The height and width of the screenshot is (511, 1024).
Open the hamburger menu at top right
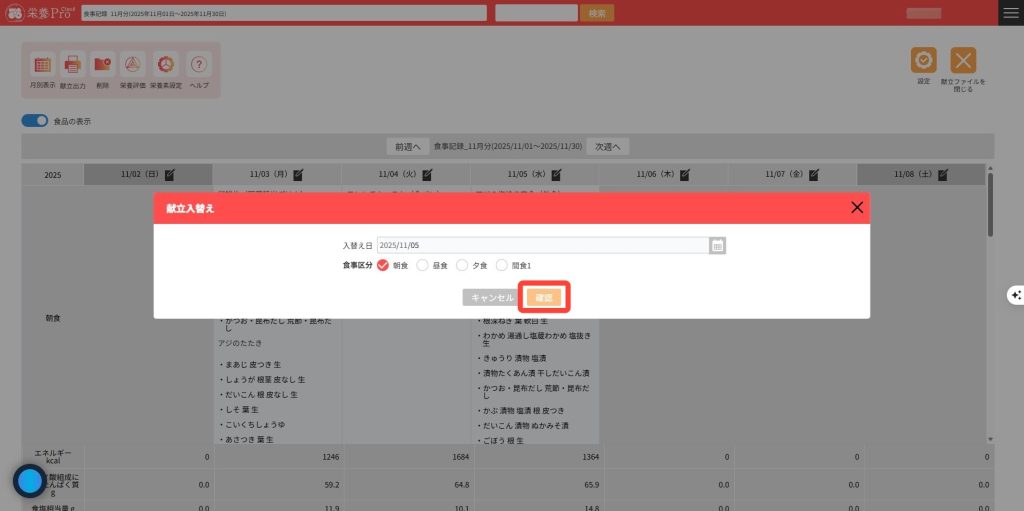click(x=1011, y=12)
